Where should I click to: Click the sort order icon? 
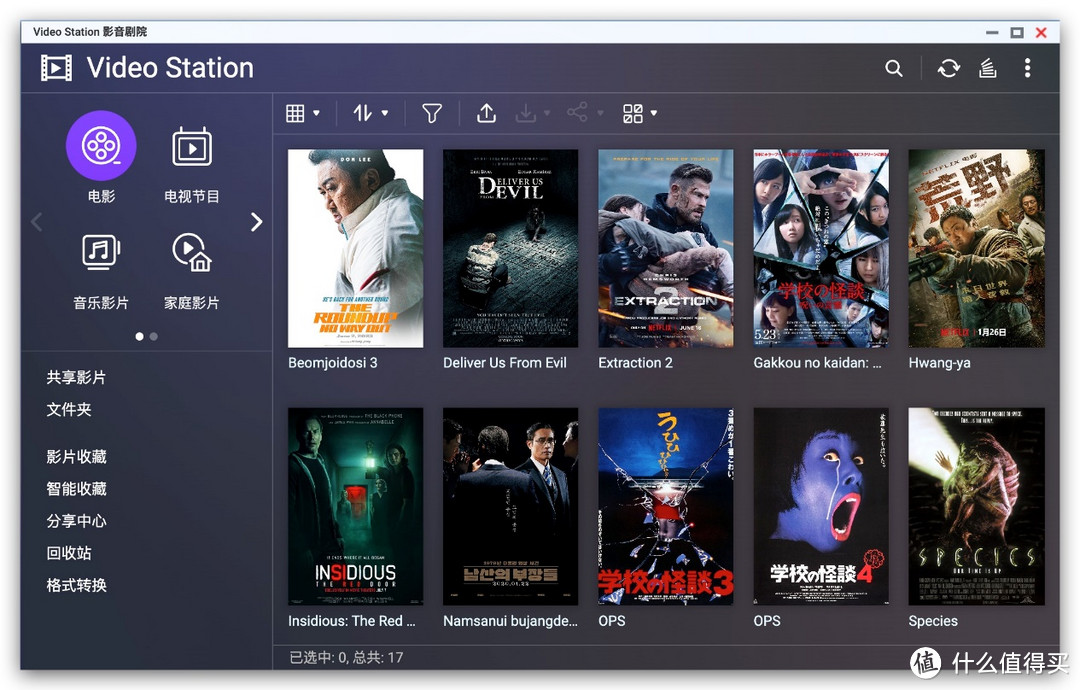click(x=363, y=113)
